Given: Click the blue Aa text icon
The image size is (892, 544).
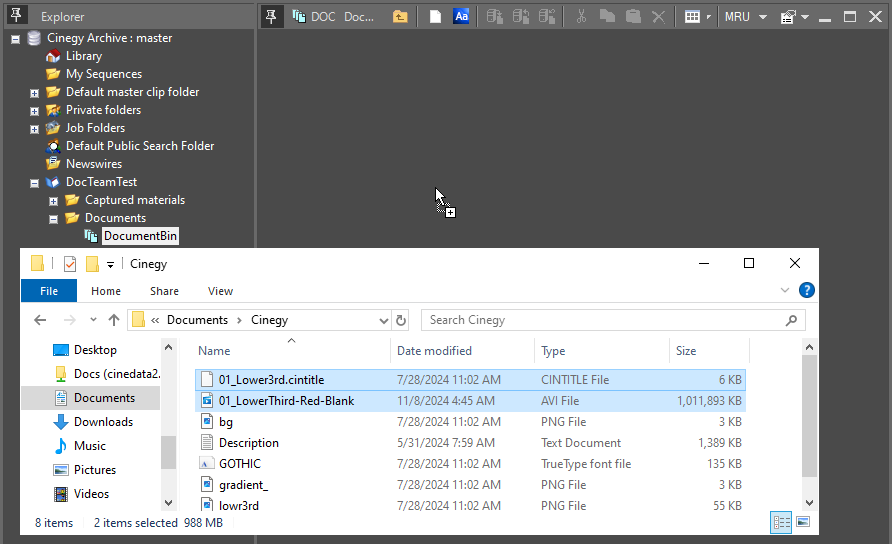Looking at the screenshot, I should [461, 17].
